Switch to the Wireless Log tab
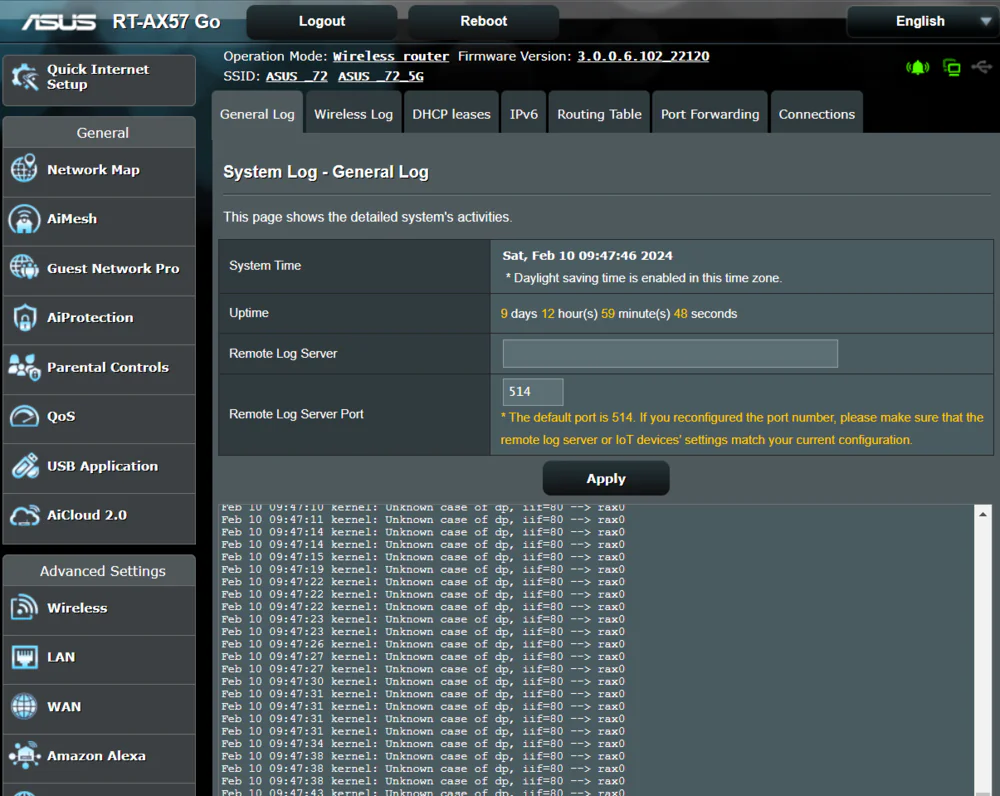 (353, 114)
